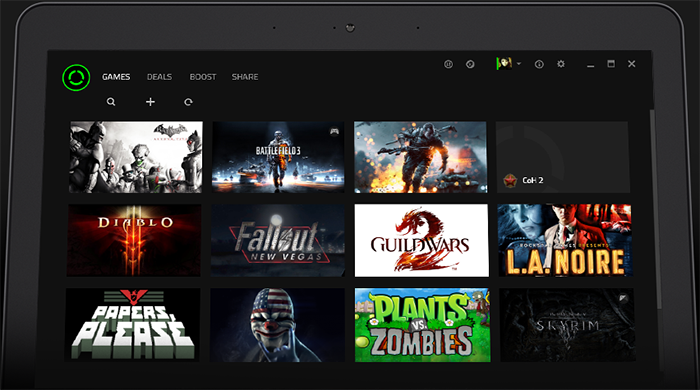Viewport: 700px width, 390px height.
Task: Launch the Payday 2 clown mask tile
Action: (277, 324)
